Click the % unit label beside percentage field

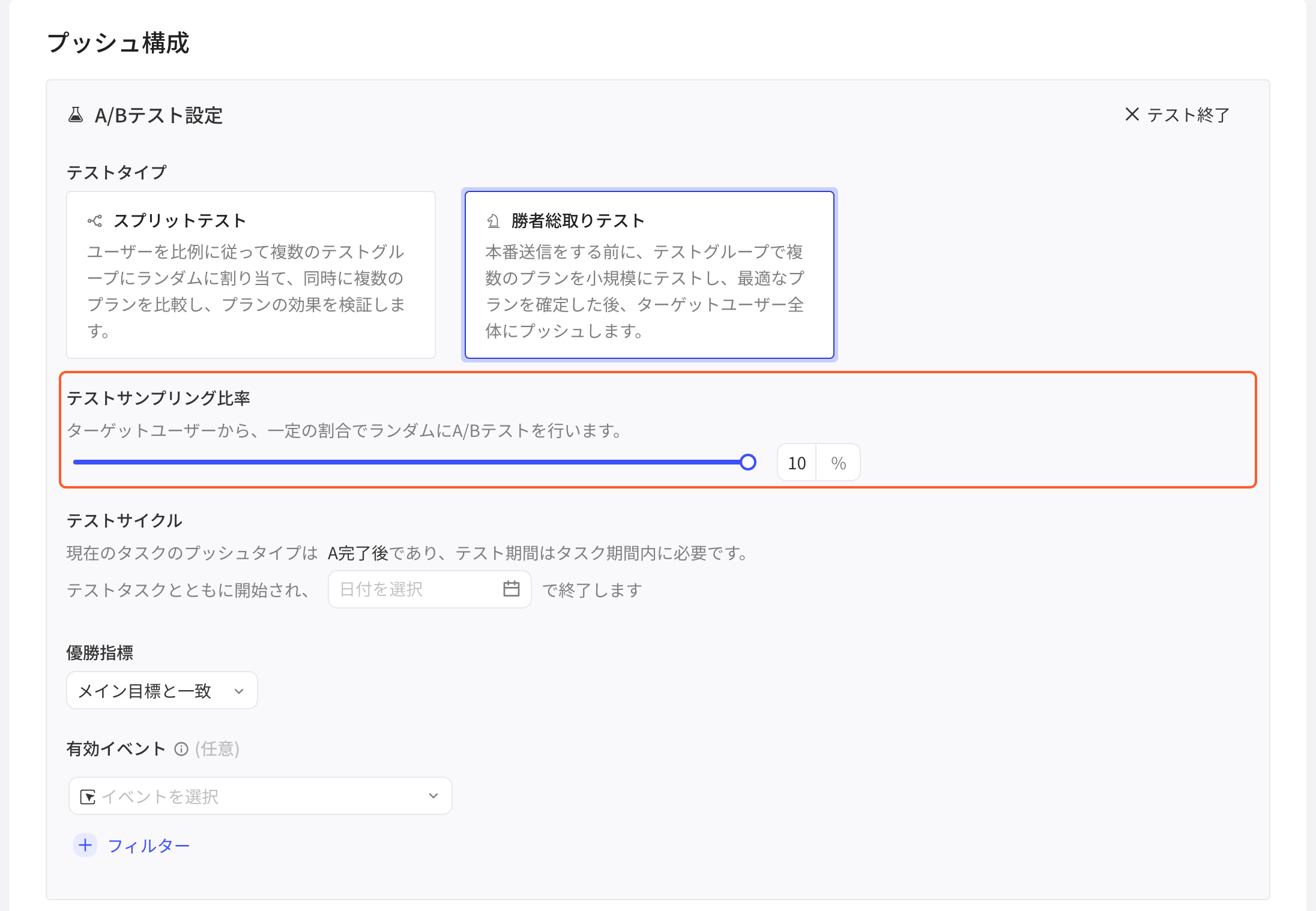tap(839, 463)
